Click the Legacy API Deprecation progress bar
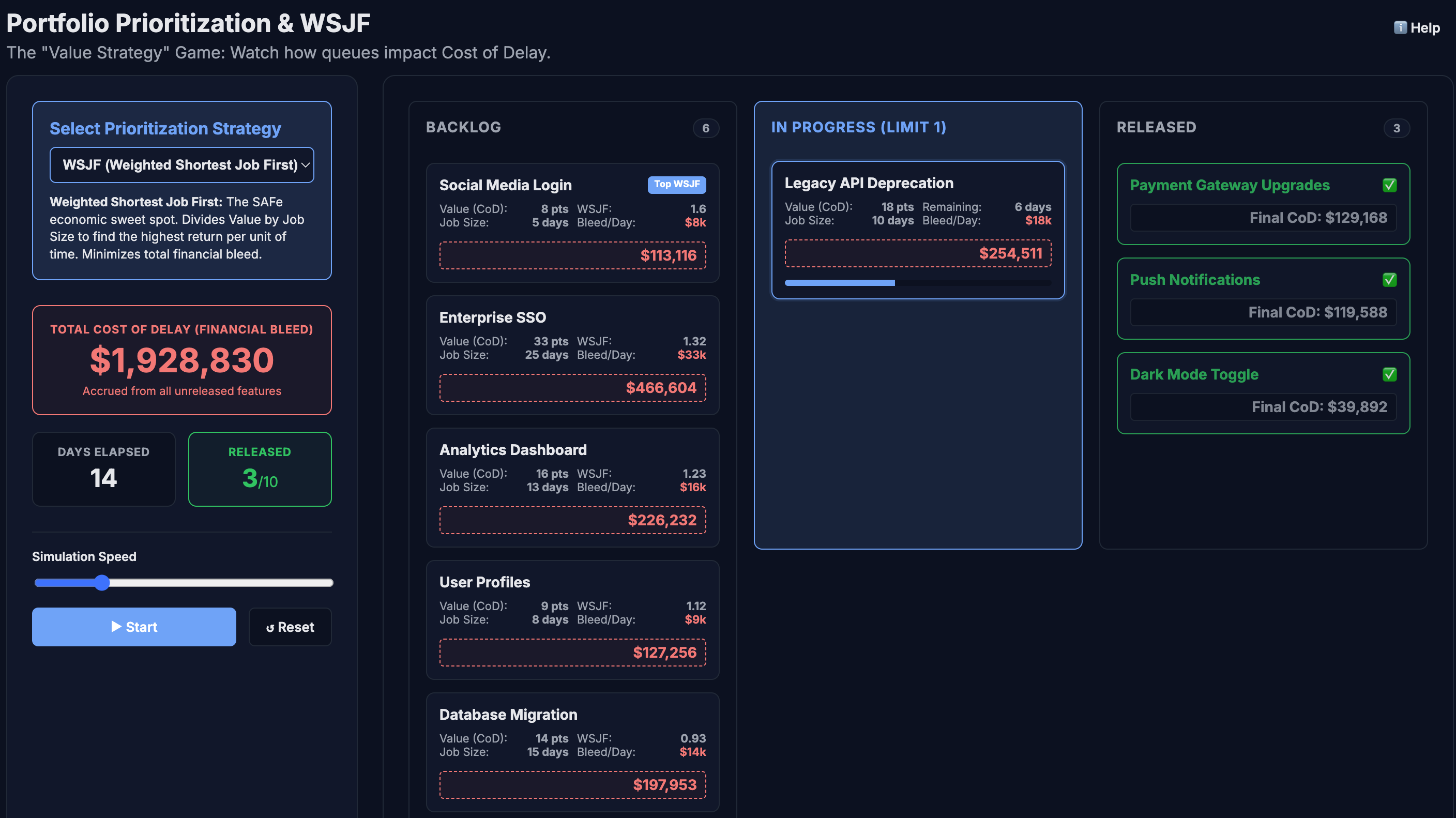 pos(917,283)
